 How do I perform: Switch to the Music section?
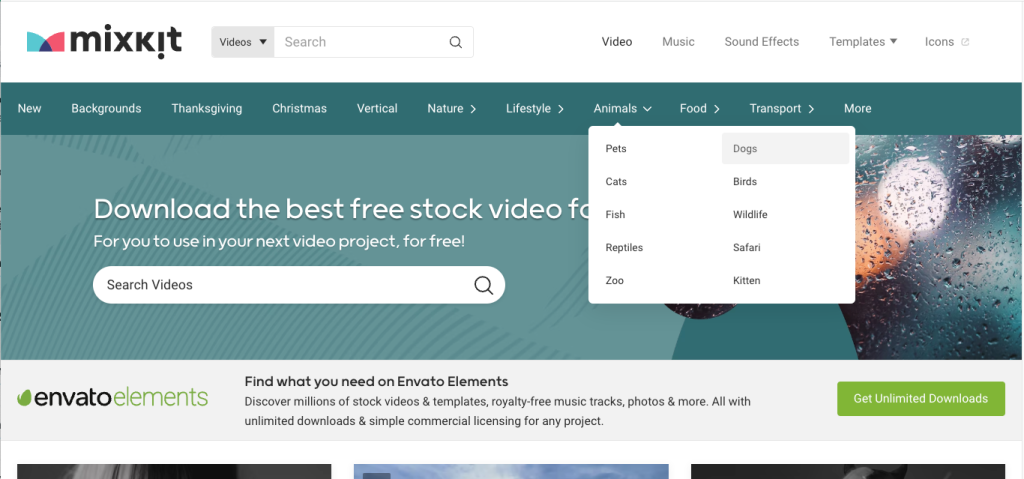point(678,42)
